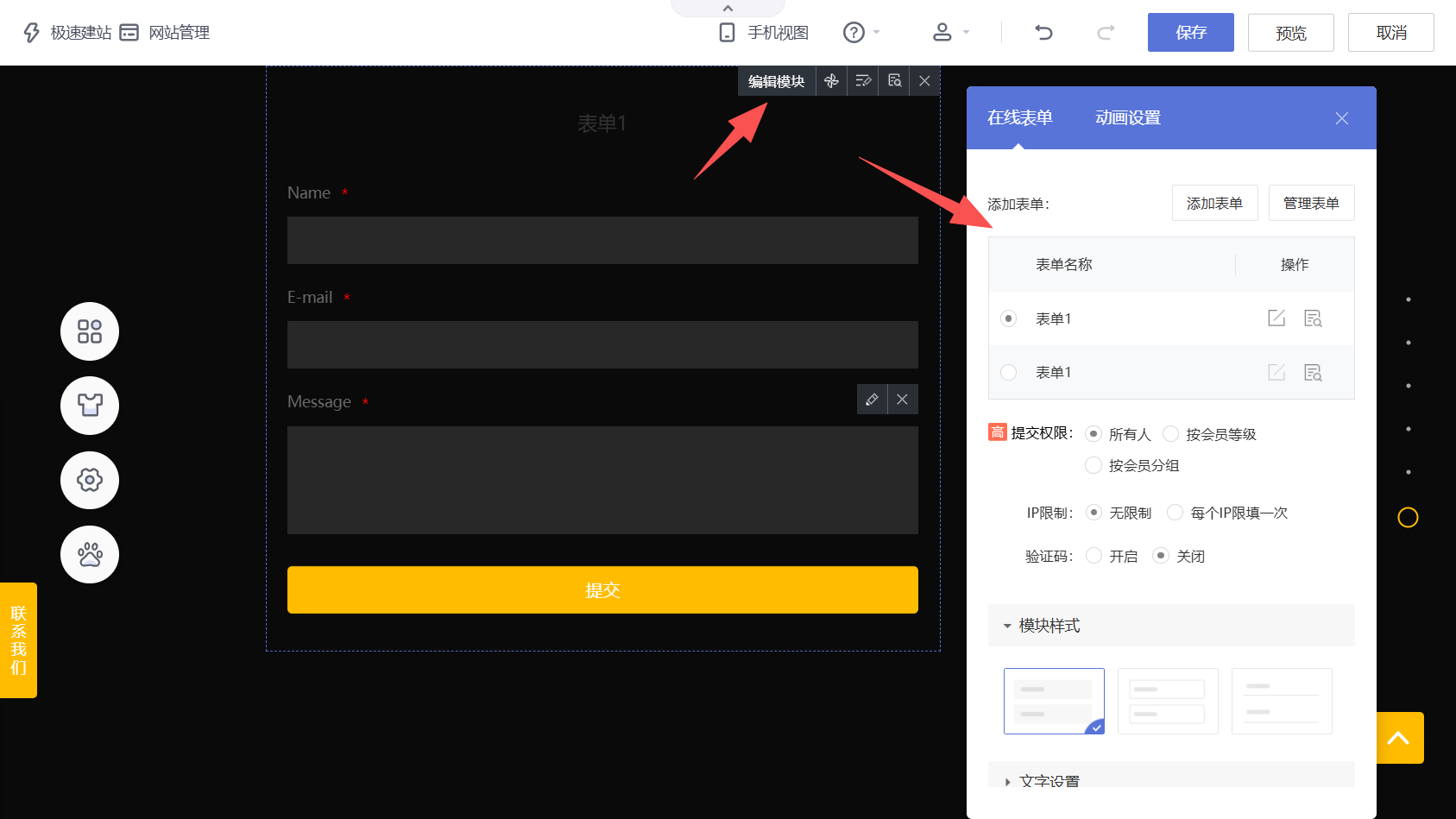Open the help question mark icon
The height and width of the screenshot is (819, 1456).
pos(854,33)
